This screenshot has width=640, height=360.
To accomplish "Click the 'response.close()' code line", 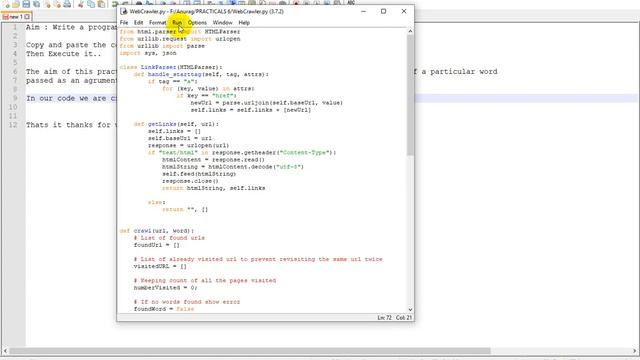I will (190, 181).
